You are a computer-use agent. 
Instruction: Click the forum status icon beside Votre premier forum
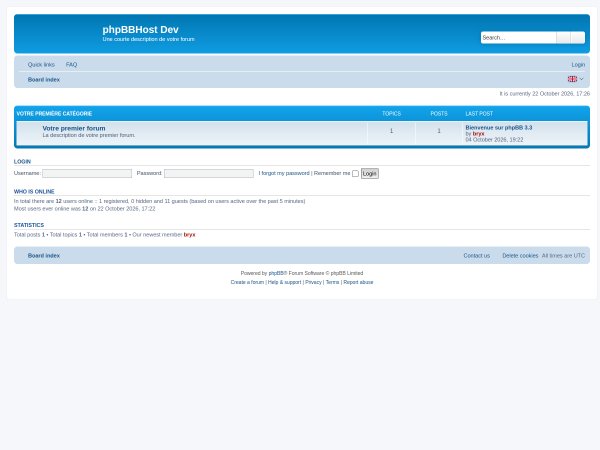pos(29,132)
